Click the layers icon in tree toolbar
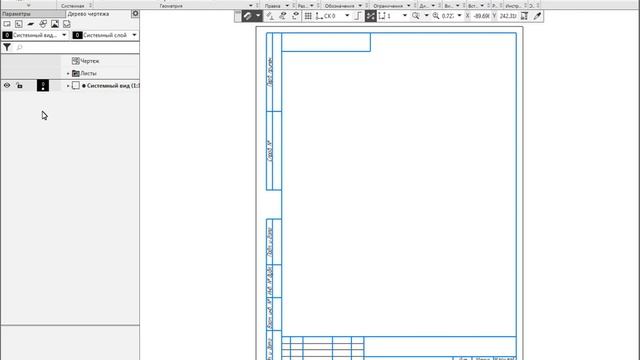 (31, 24)
